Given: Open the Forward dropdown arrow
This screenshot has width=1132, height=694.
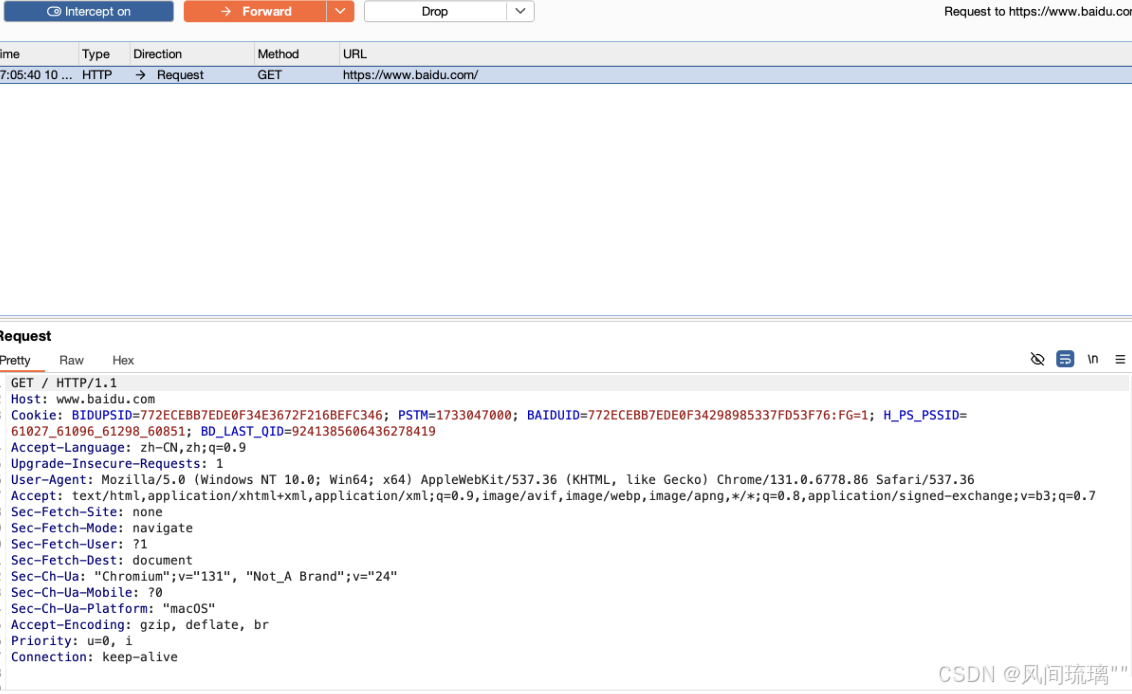Looking at the screenshot, I should 340,12.
